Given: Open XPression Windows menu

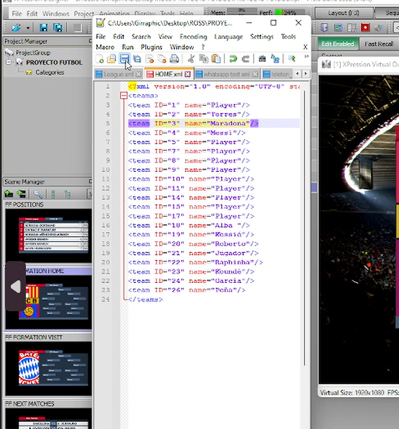Looking at the screenshot, I should [56, 14].
